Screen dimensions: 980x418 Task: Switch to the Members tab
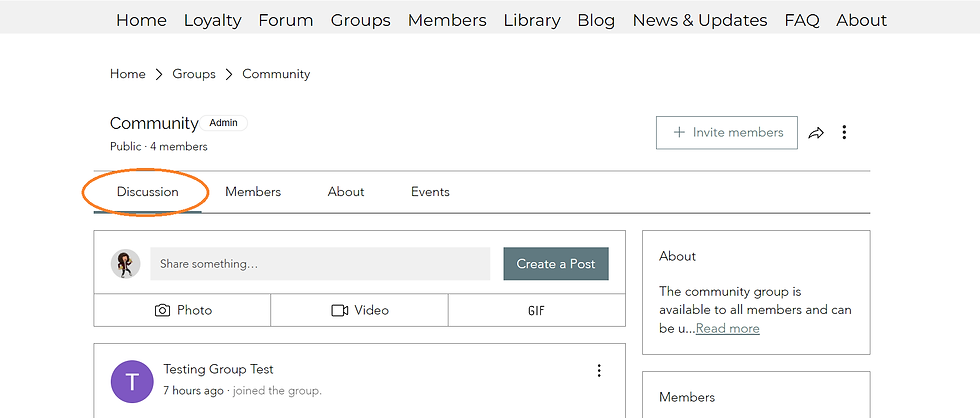(253, 192)
